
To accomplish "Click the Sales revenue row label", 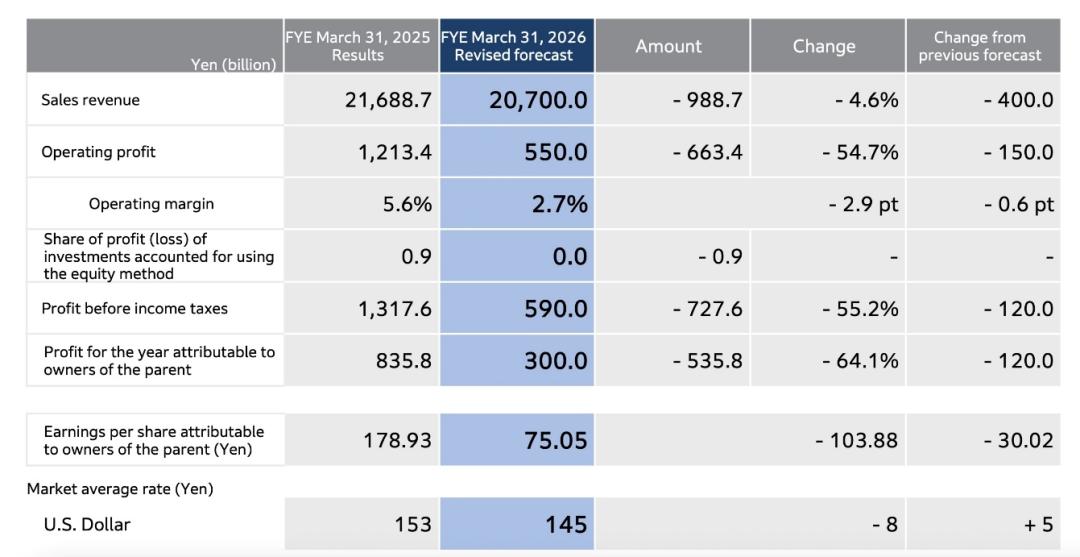I will point(90,100).
